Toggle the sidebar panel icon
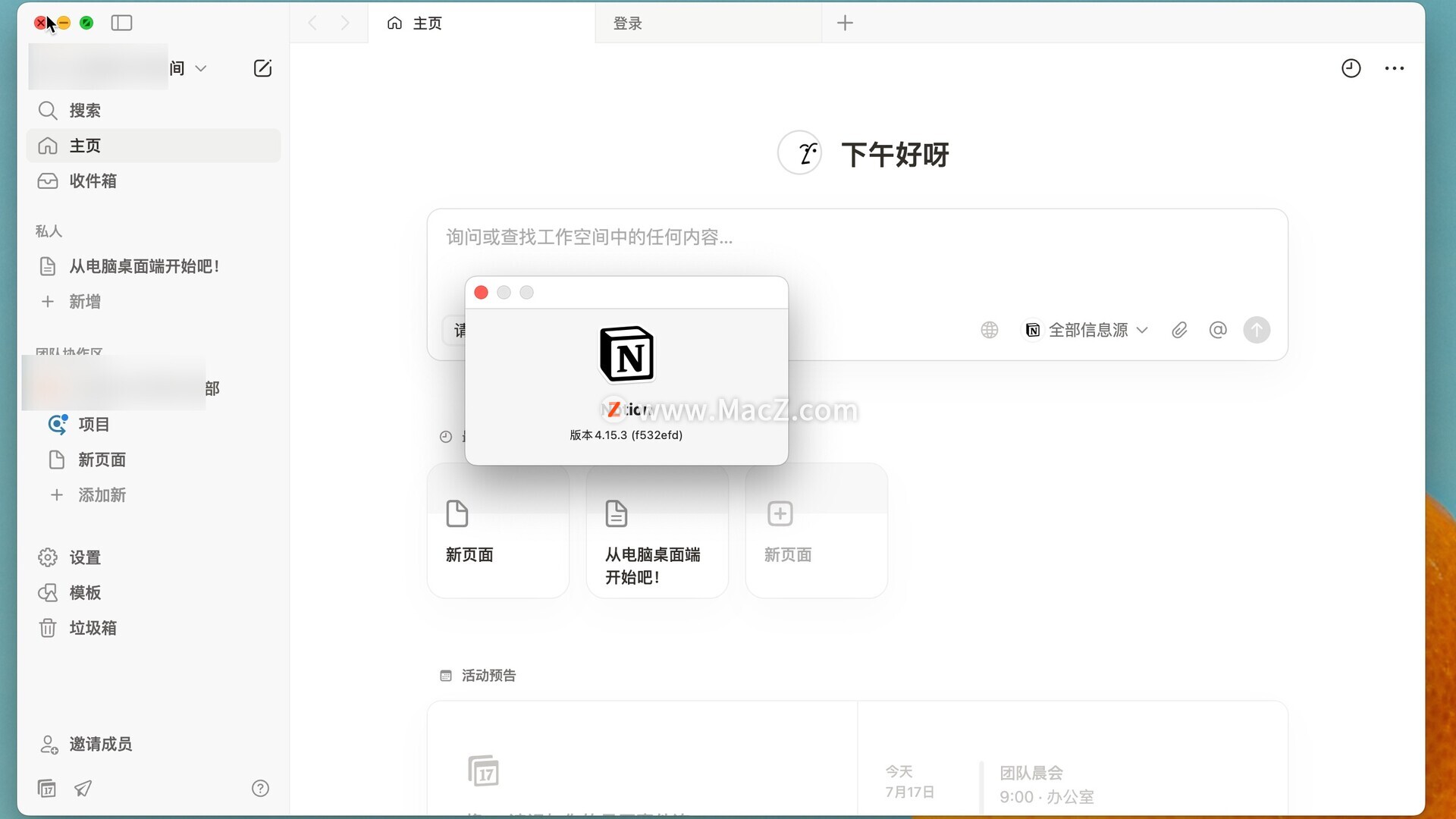Screen dimensions: 1456x819 click(x=121, y=23)
